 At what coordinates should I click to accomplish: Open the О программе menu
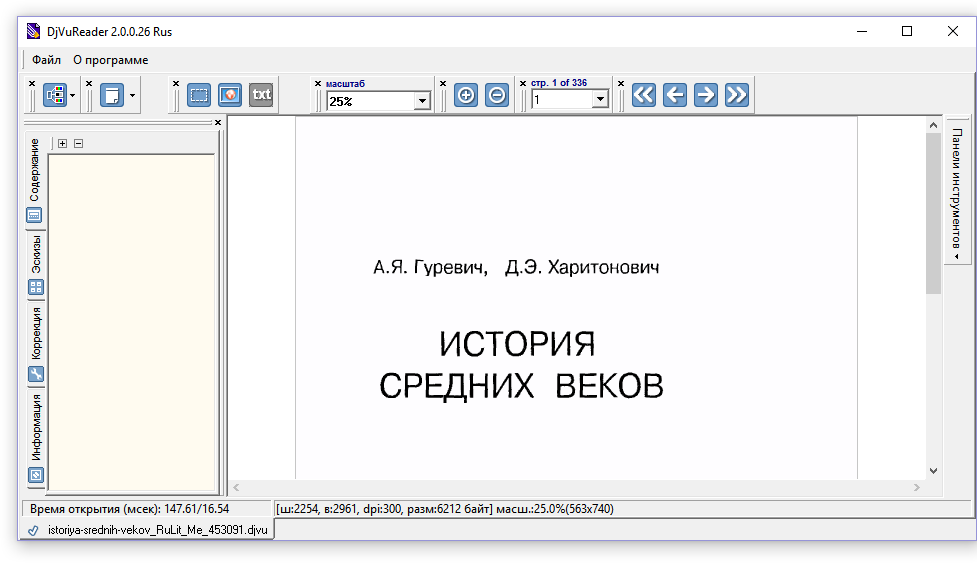110,60
